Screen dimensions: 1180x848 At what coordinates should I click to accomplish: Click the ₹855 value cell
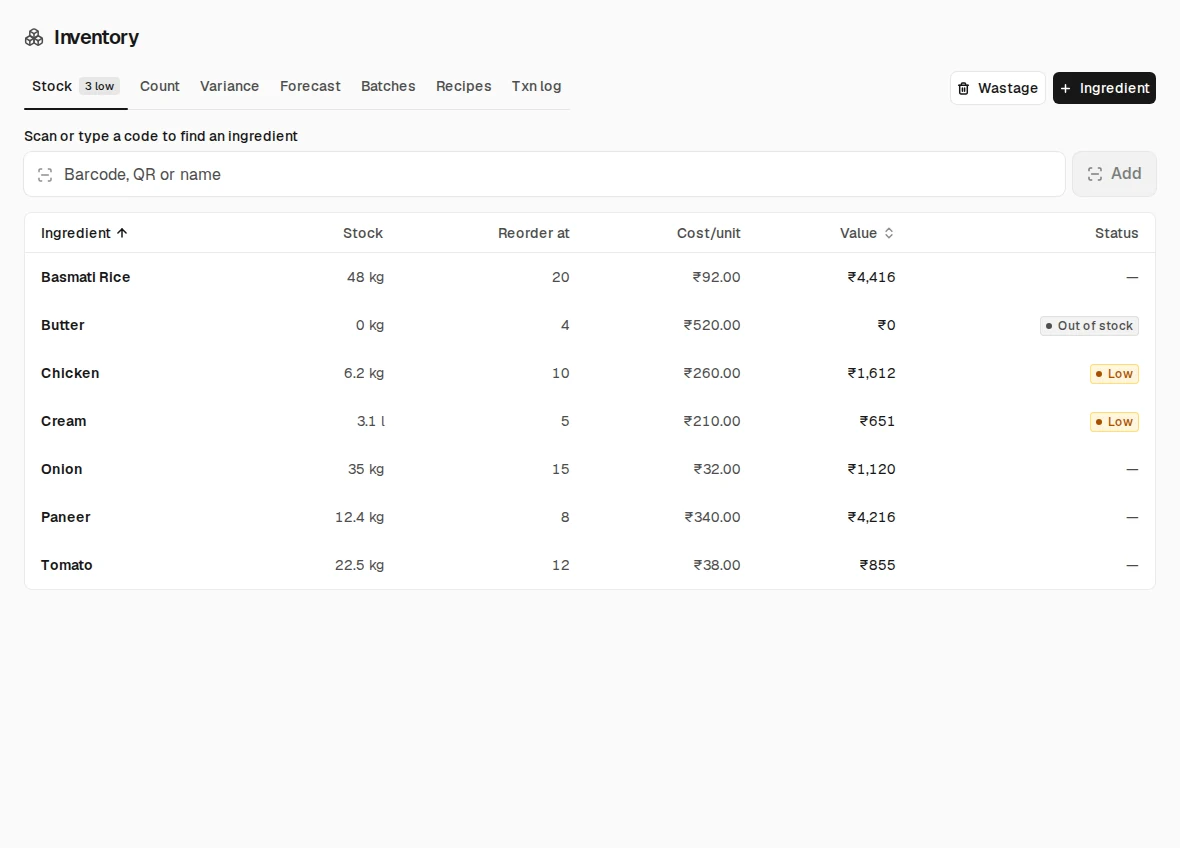tap(877, 565)
